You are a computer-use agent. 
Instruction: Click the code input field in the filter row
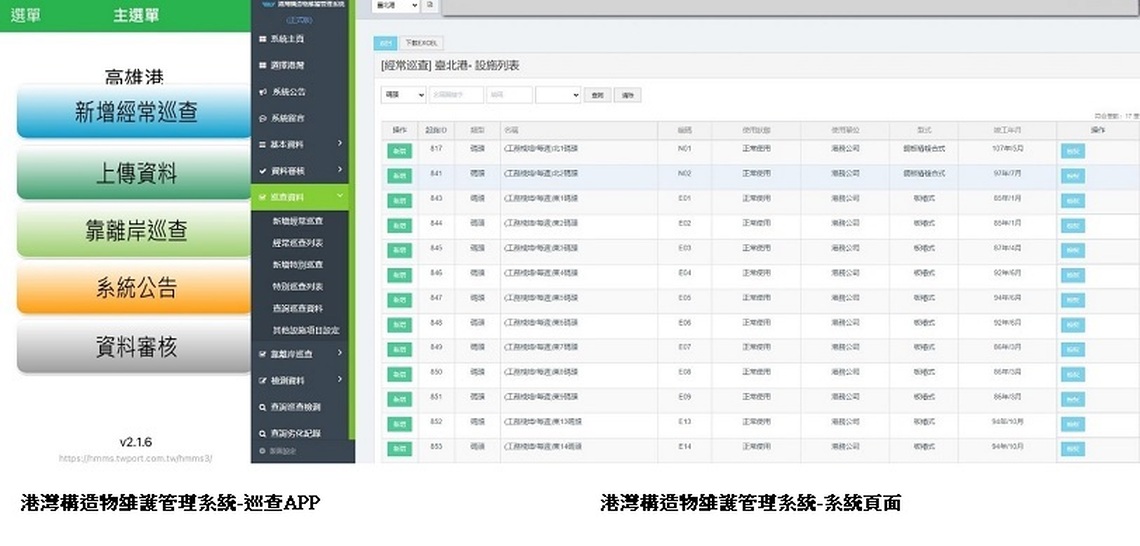click(510, 95)
